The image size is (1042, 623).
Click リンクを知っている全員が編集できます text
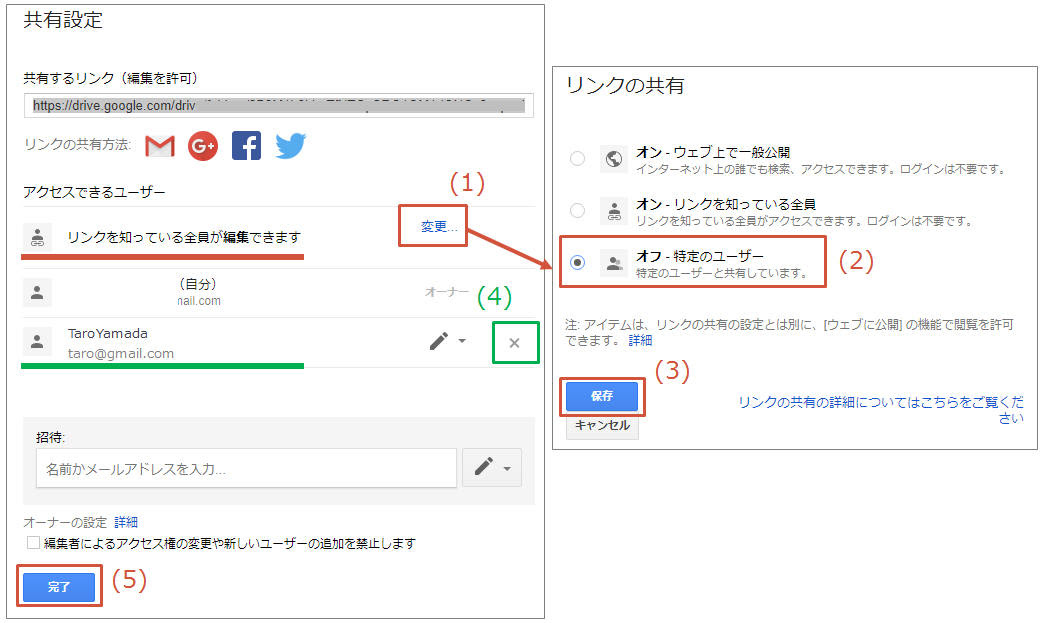pyautogui.click(x=184, y=237)
